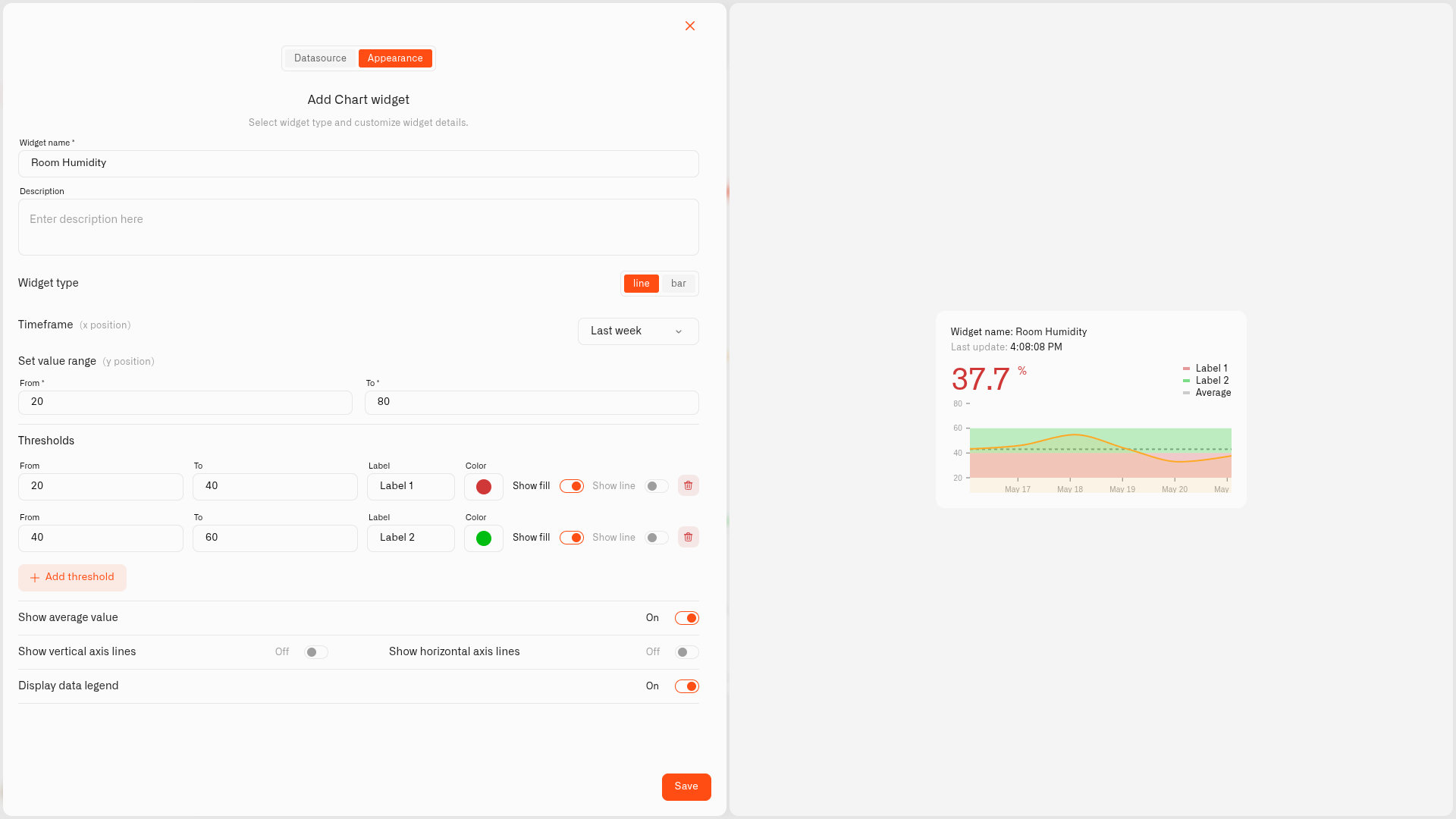The height and width of the screenshot is (819, 1456).
Task: Turn off Display data legend
Action: click(x=687, y=686)
